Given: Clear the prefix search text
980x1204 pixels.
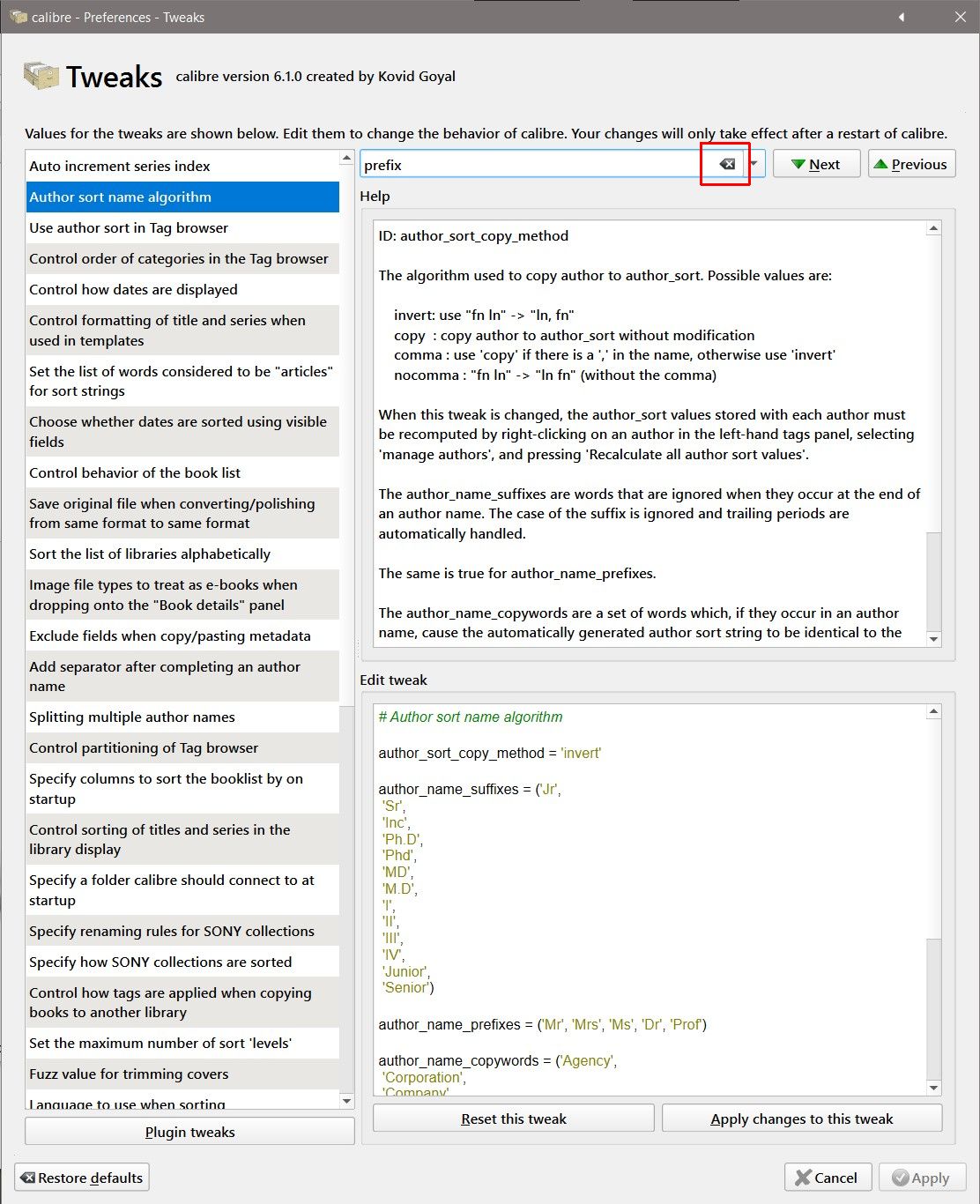Looking at the screenshot, I should coord(726,164).
